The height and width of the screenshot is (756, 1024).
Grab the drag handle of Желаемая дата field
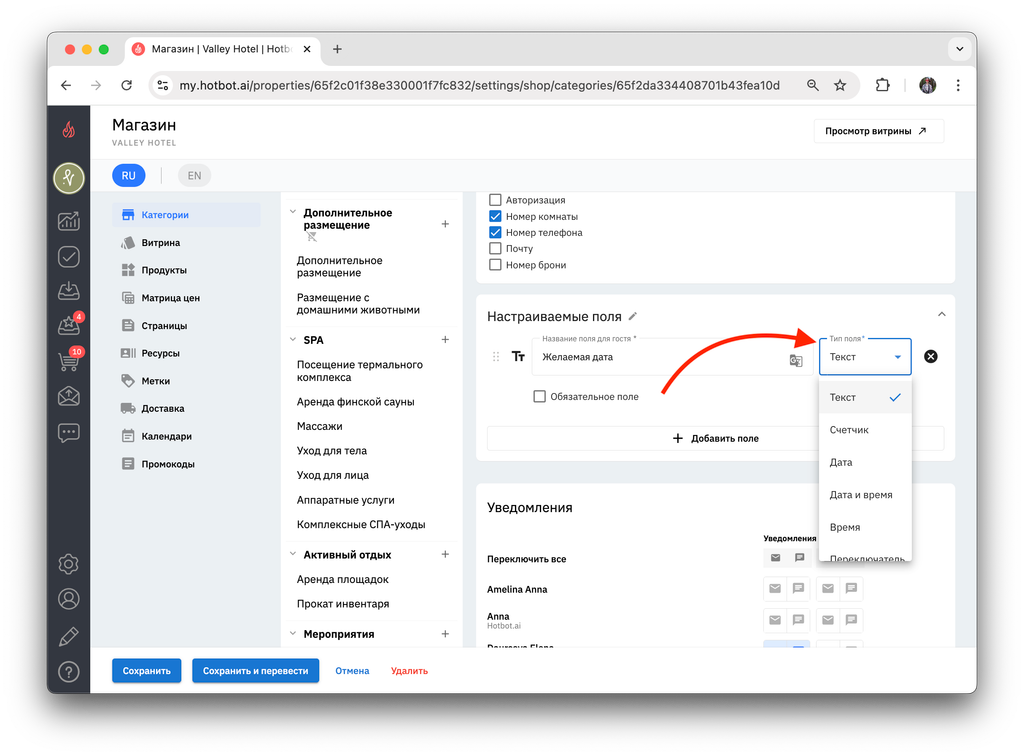click(496, 356)
